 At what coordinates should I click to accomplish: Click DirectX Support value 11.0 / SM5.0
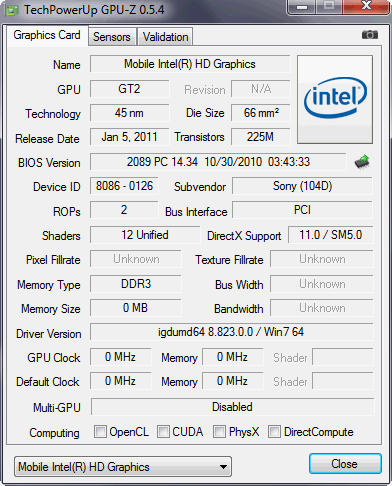click(331, 235)
